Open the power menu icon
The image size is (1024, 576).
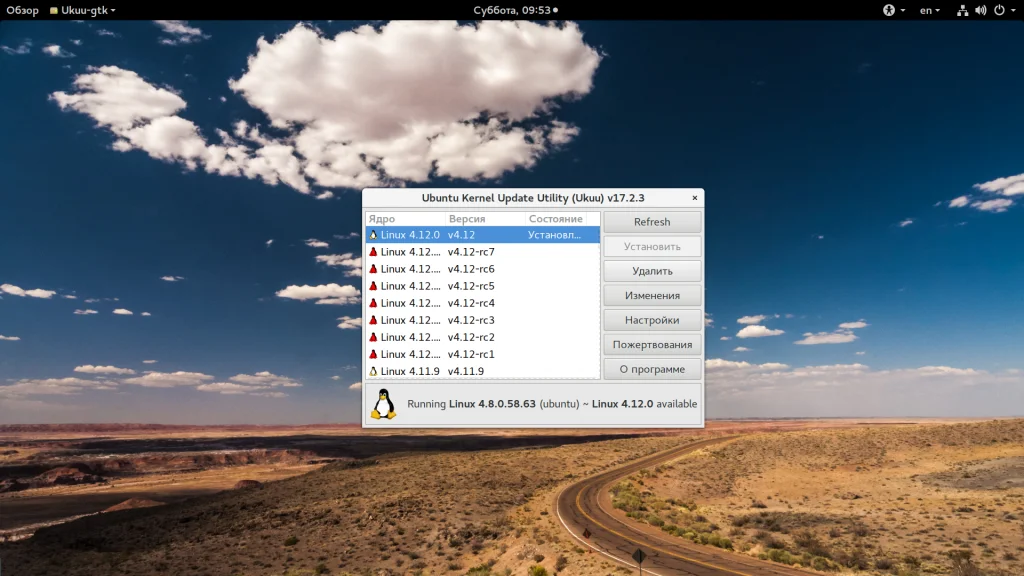coord(999,10)
